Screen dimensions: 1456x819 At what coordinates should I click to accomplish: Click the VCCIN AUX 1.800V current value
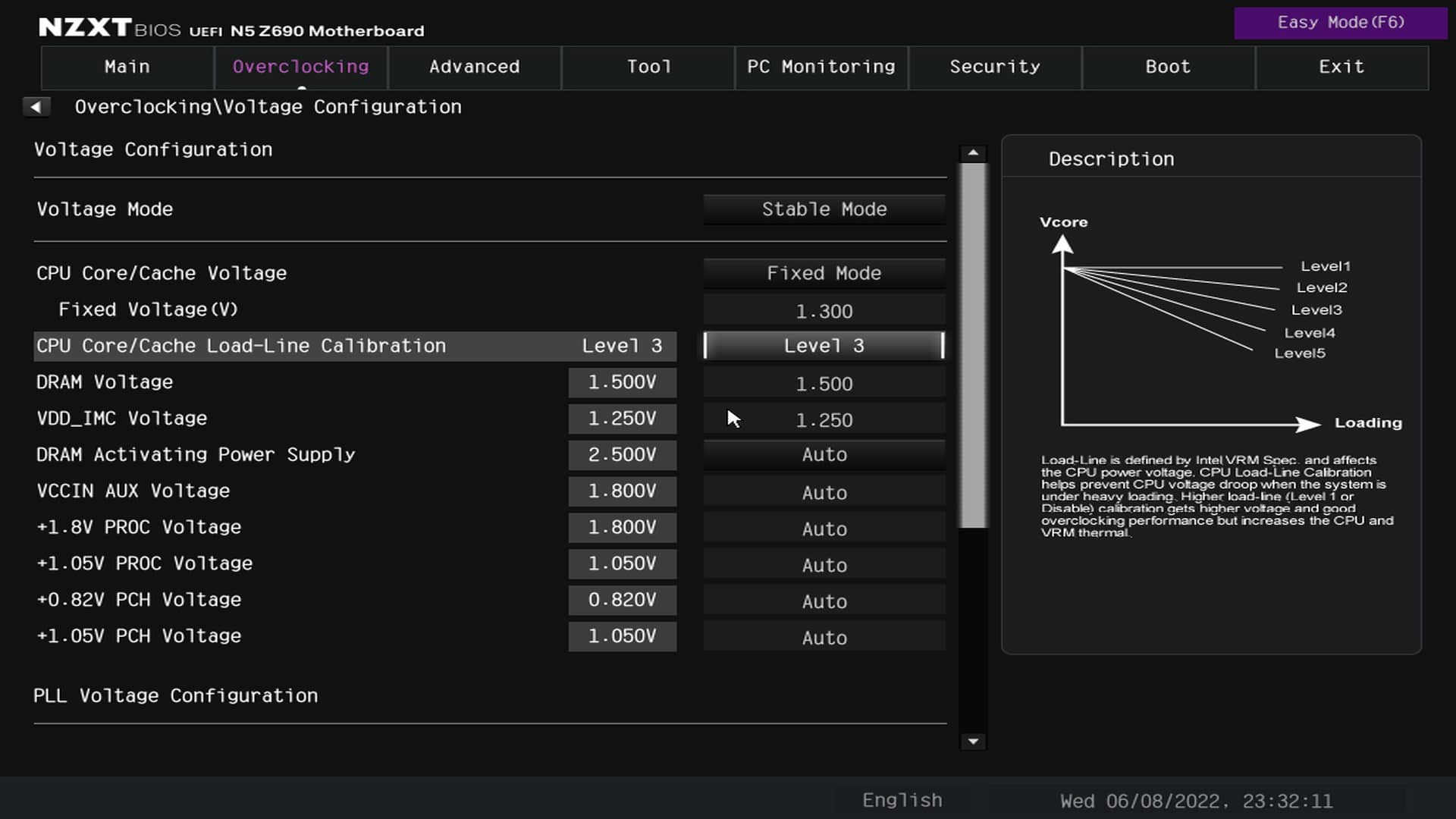(x=623, y=491)
